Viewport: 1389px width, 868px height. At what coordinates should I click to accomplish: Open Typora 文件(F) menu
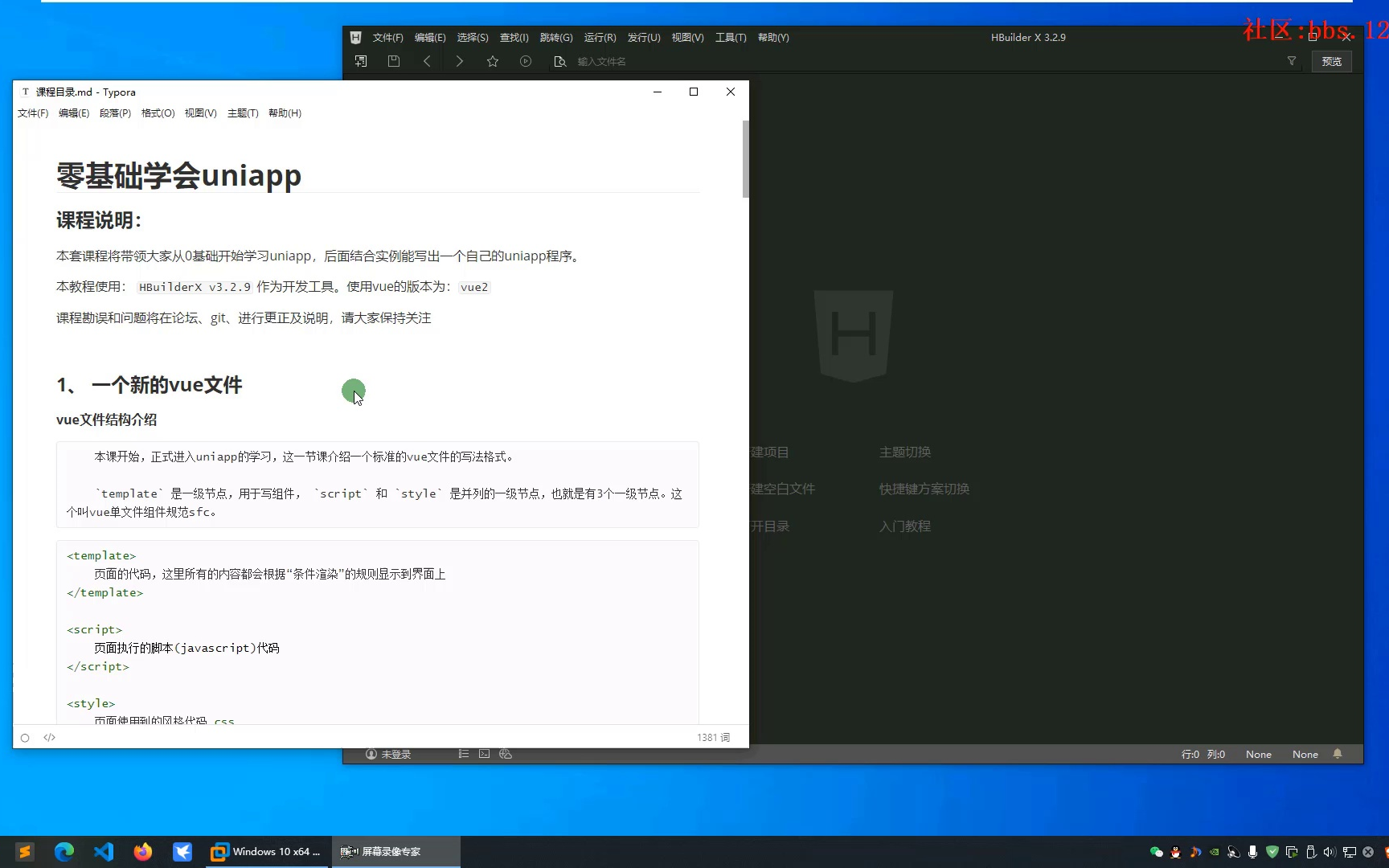point(33,113)
